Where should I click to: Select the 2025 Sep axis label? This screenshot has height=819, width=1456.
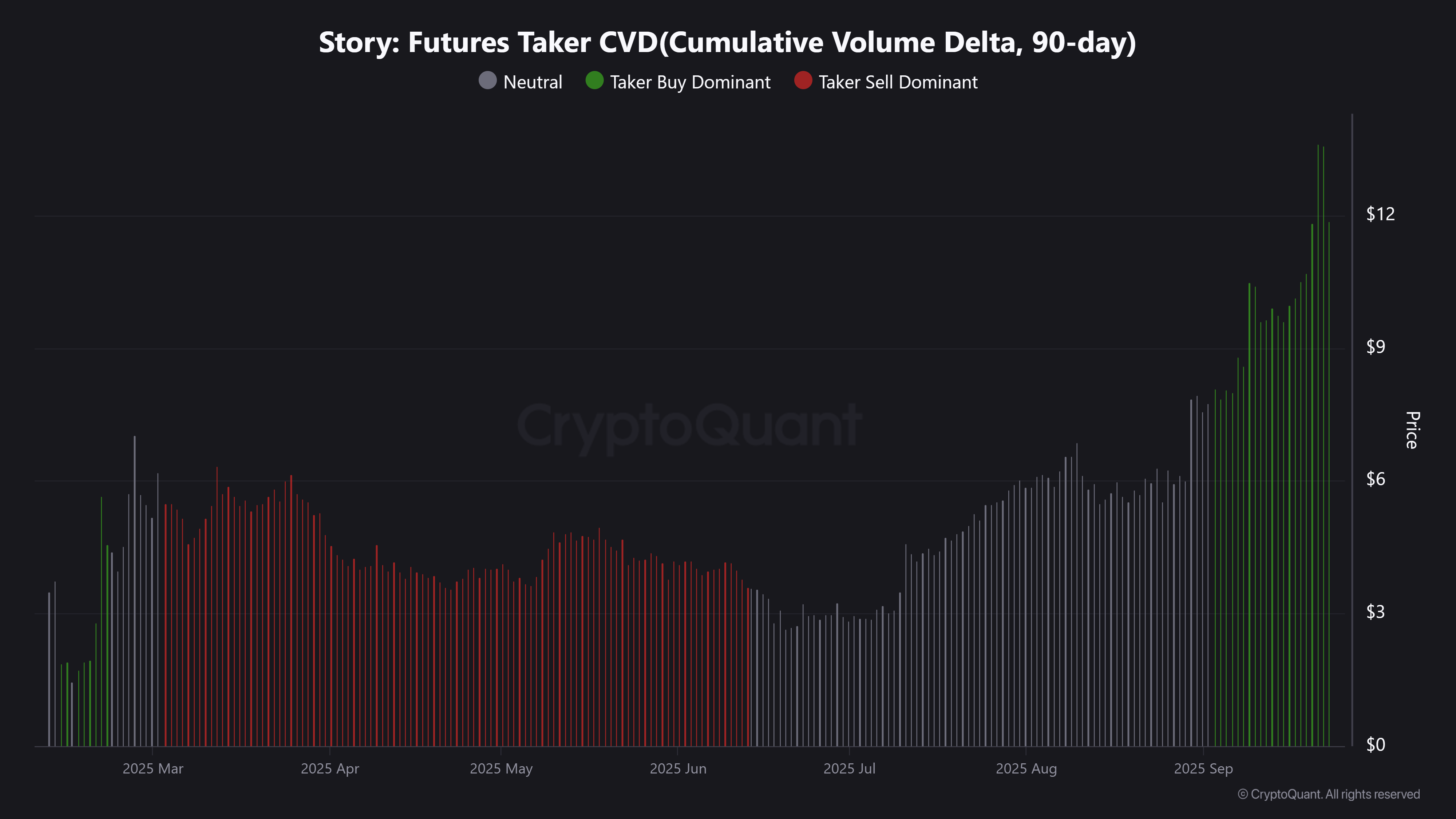tap(1203, 769)
